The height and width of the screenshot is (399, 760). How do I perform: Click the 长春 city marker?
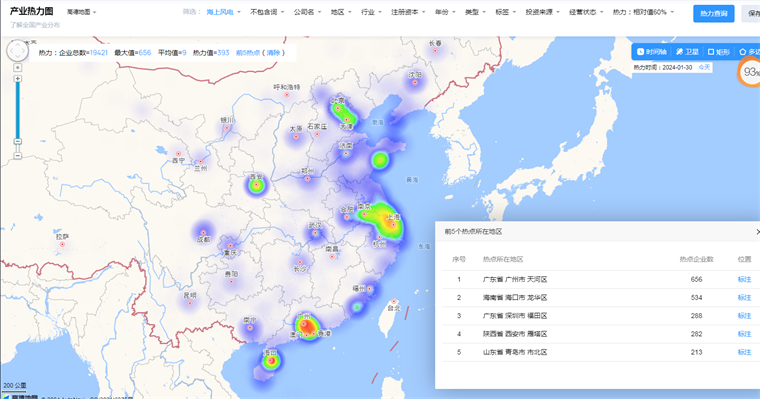[435, 51]
